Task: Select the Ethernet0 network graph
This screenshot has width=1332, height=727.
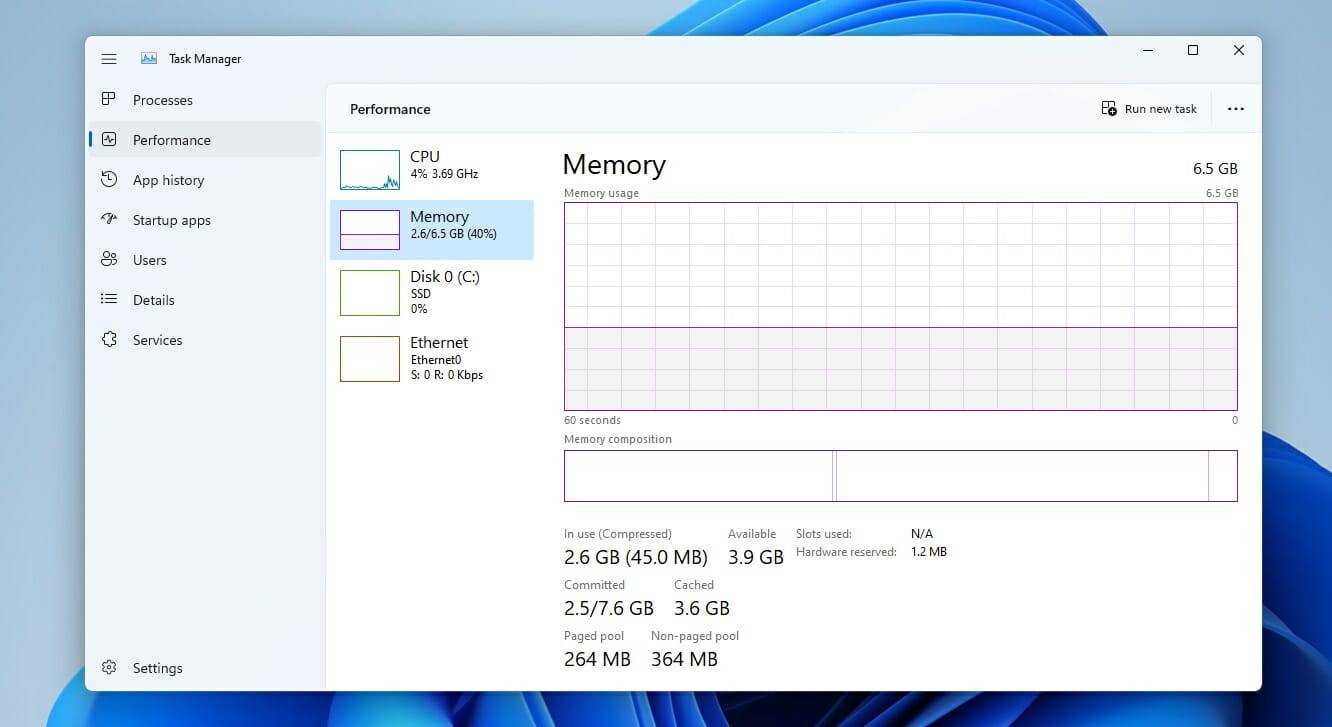Action: click(370, 358)
